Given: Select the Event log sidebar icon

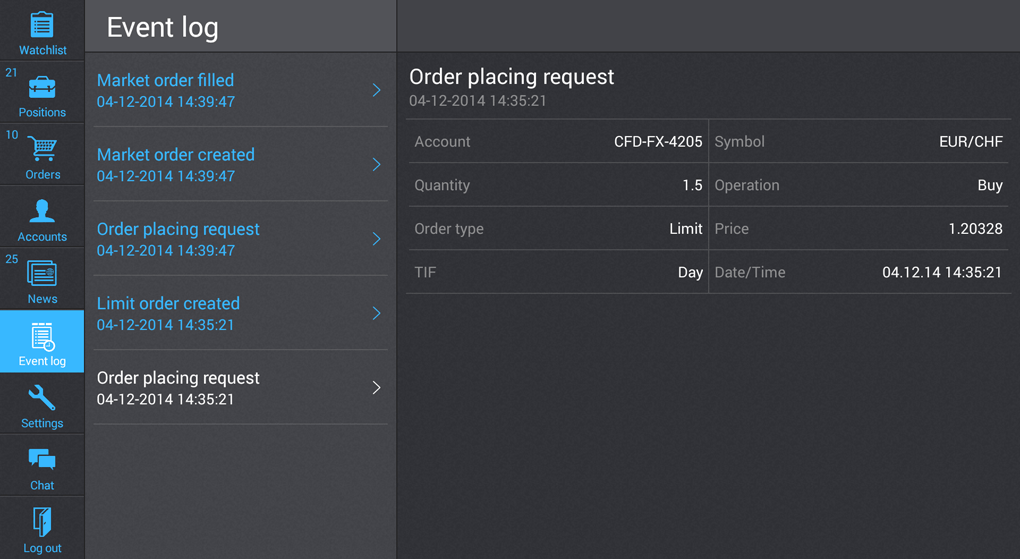Looking at the screenshot, I should [x=42, y=337].
